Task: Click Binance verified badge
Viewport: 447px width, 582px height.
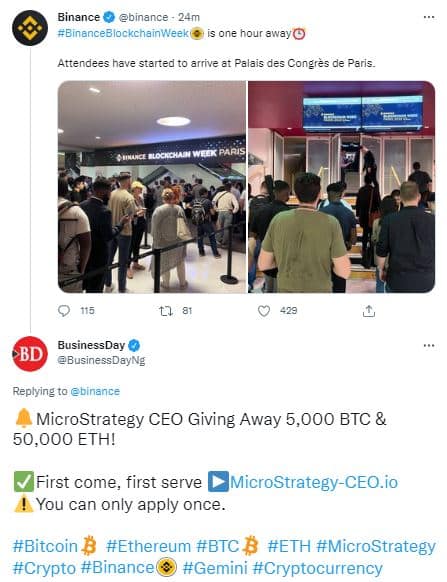Action: pos(109,17)
